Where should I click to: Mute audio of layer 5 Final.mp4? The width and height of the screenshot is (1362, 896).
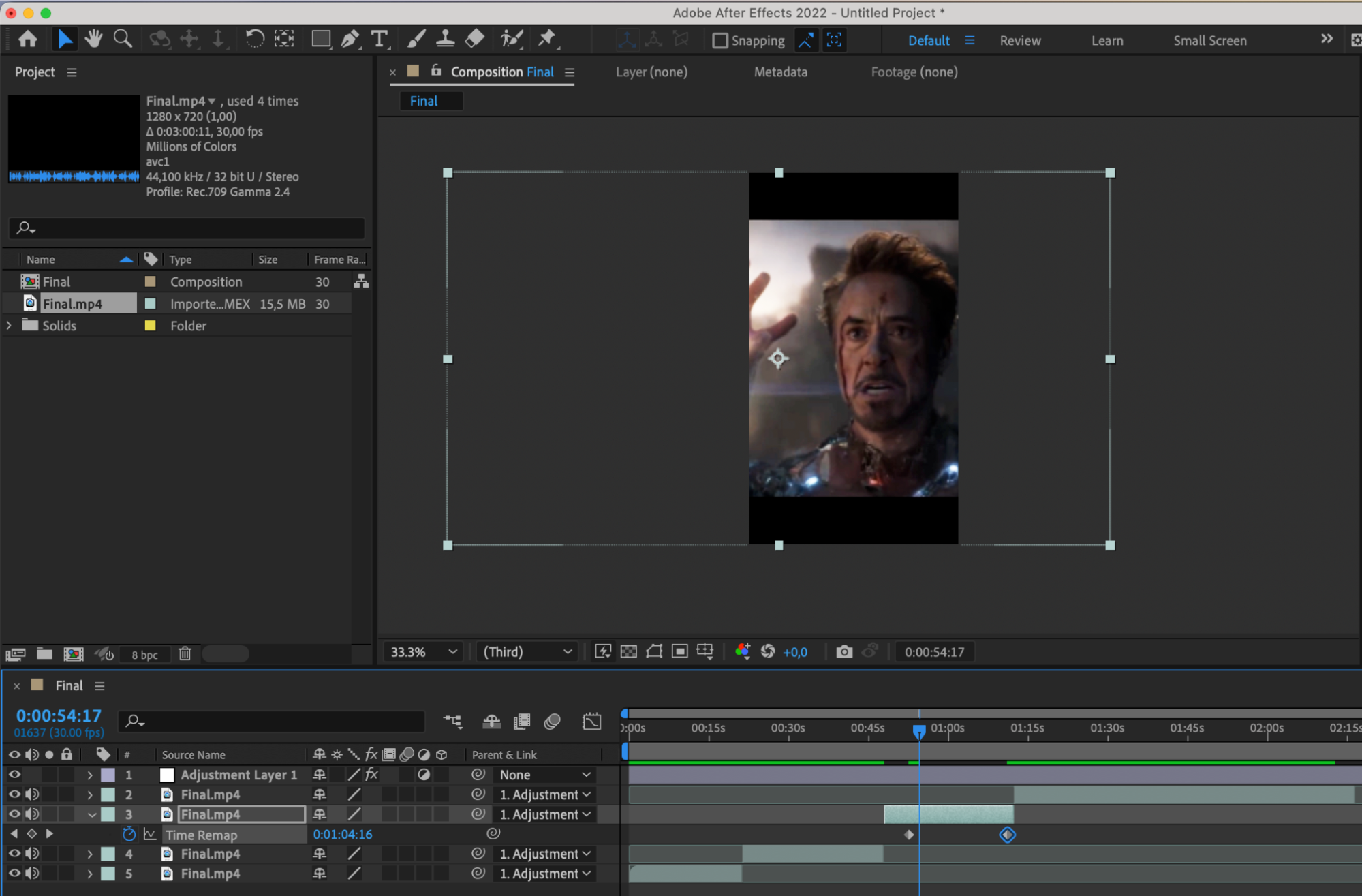click(x=32, y=874)
